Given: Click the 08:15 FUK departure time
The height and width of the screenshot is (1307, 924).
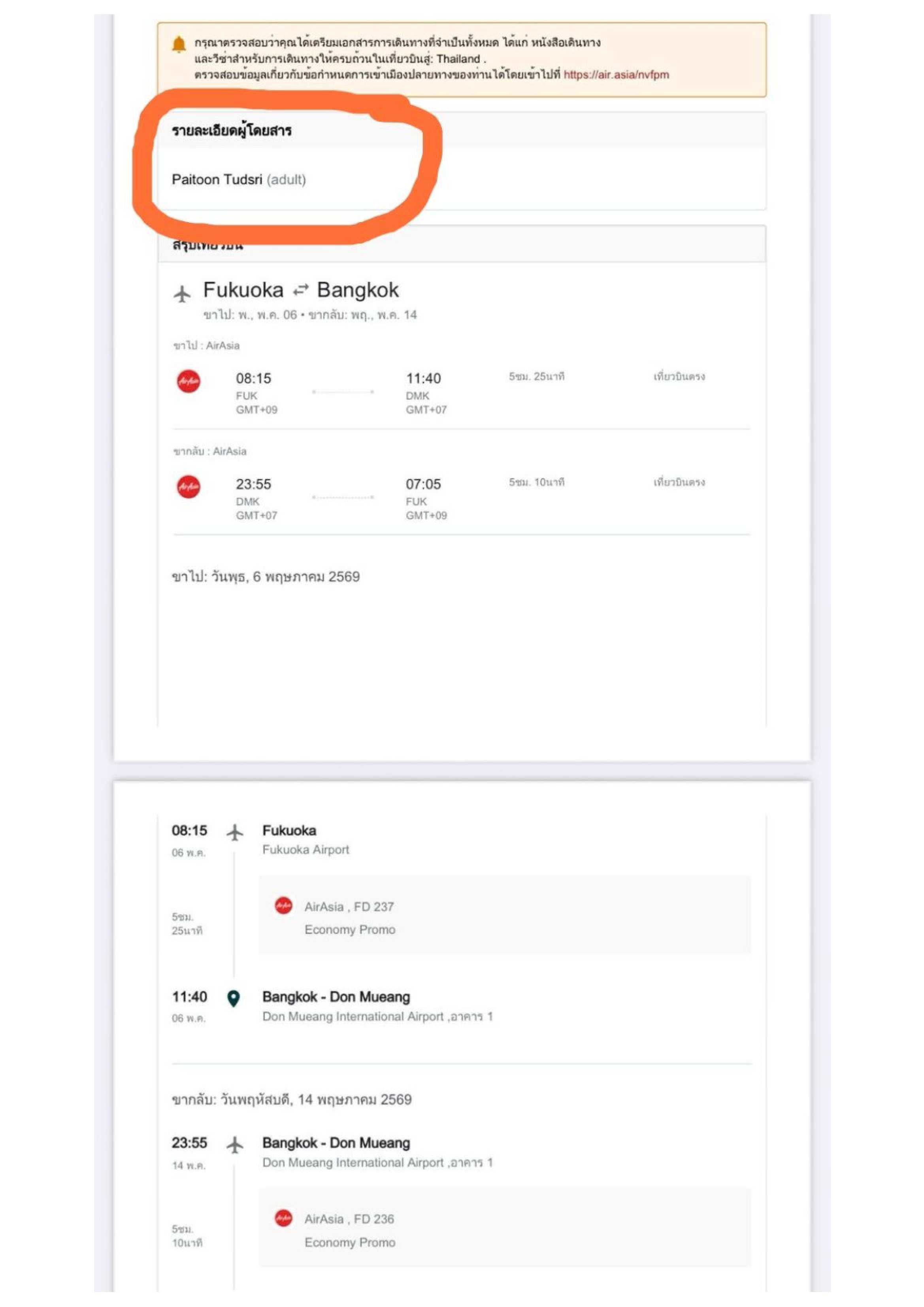Looking at the screenshot, I should point(253,379).
